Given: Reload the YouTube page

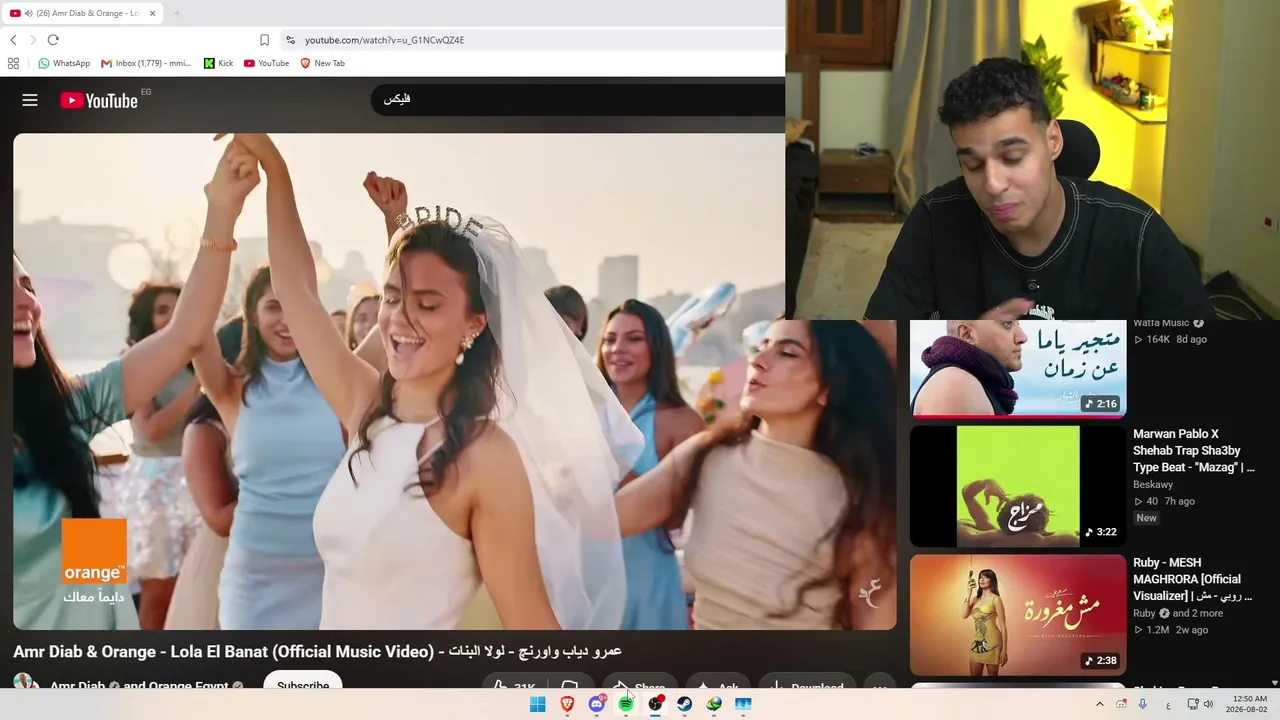Looking at the screenshot, I should pos(53,40).
